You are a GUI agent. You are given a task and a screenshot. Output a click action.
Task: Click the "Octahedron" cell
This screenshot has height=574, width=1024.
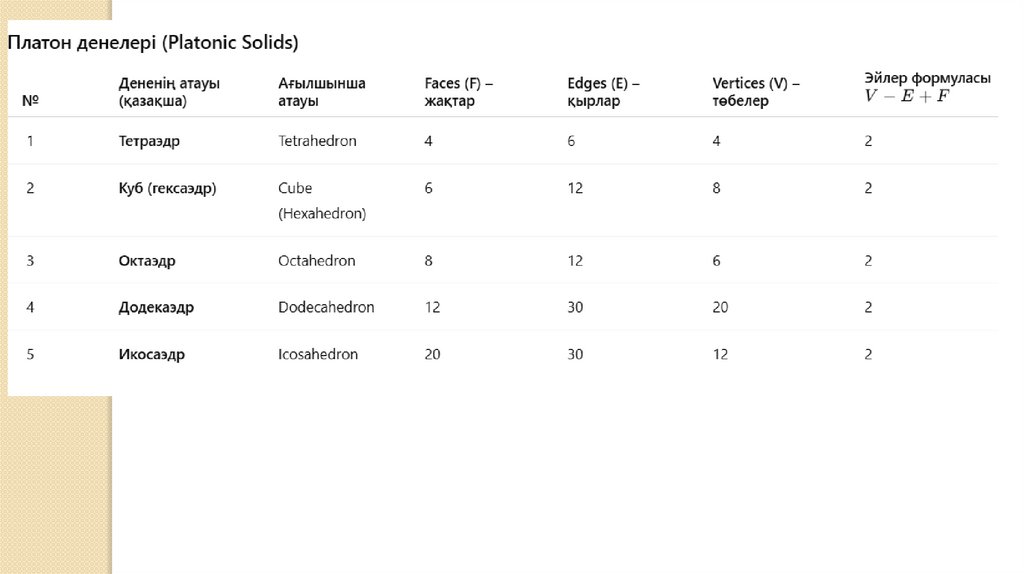tap(316, 261)
